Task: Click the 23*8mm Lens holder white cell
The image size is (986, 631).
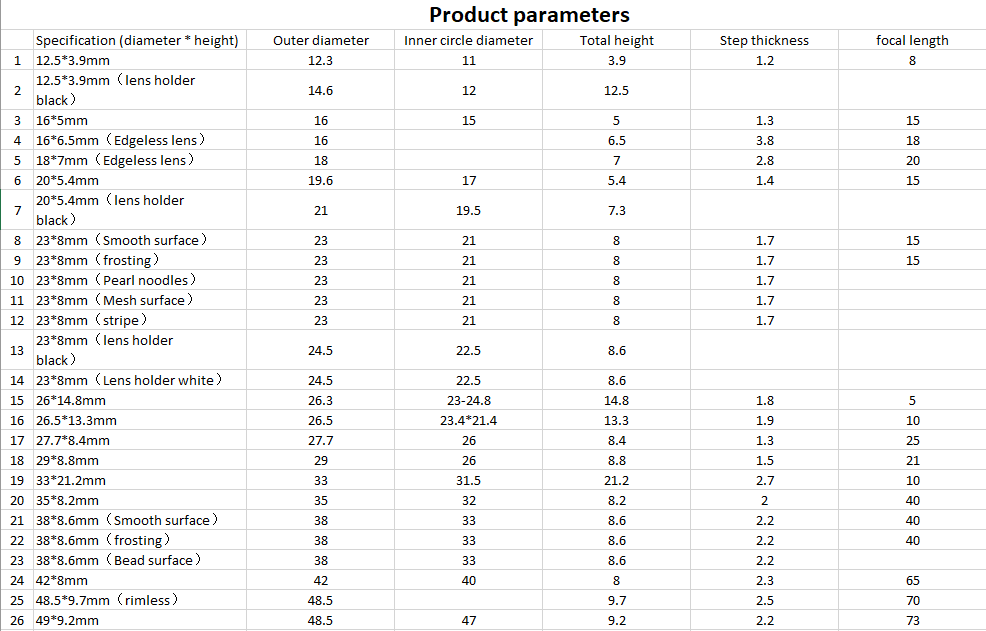Action: 140,380
